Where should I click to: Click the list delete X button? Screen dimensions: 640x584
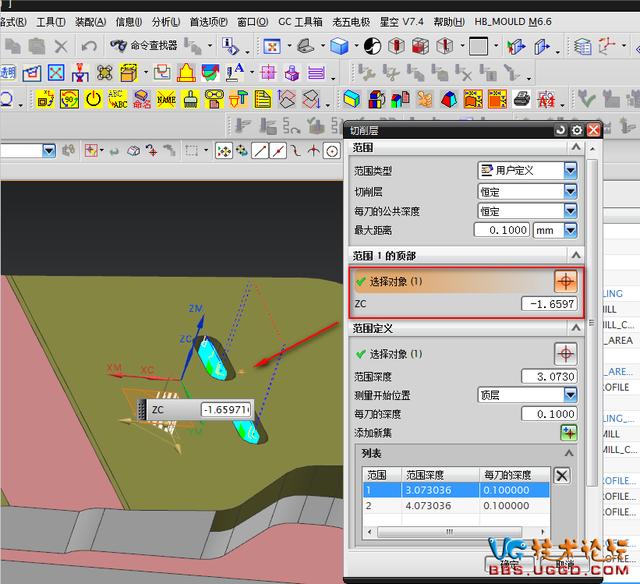[x=562, y=475]
